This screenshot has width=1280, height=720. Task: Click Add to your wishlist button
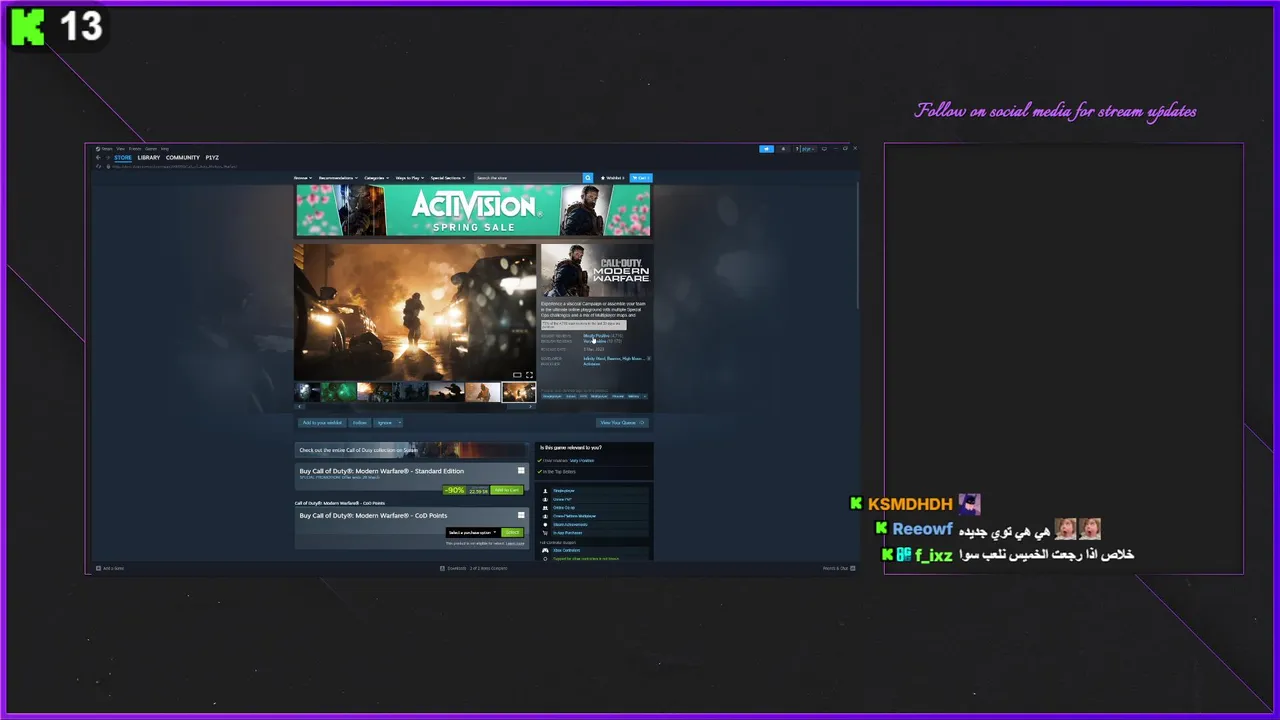click(x=321, y=423)
